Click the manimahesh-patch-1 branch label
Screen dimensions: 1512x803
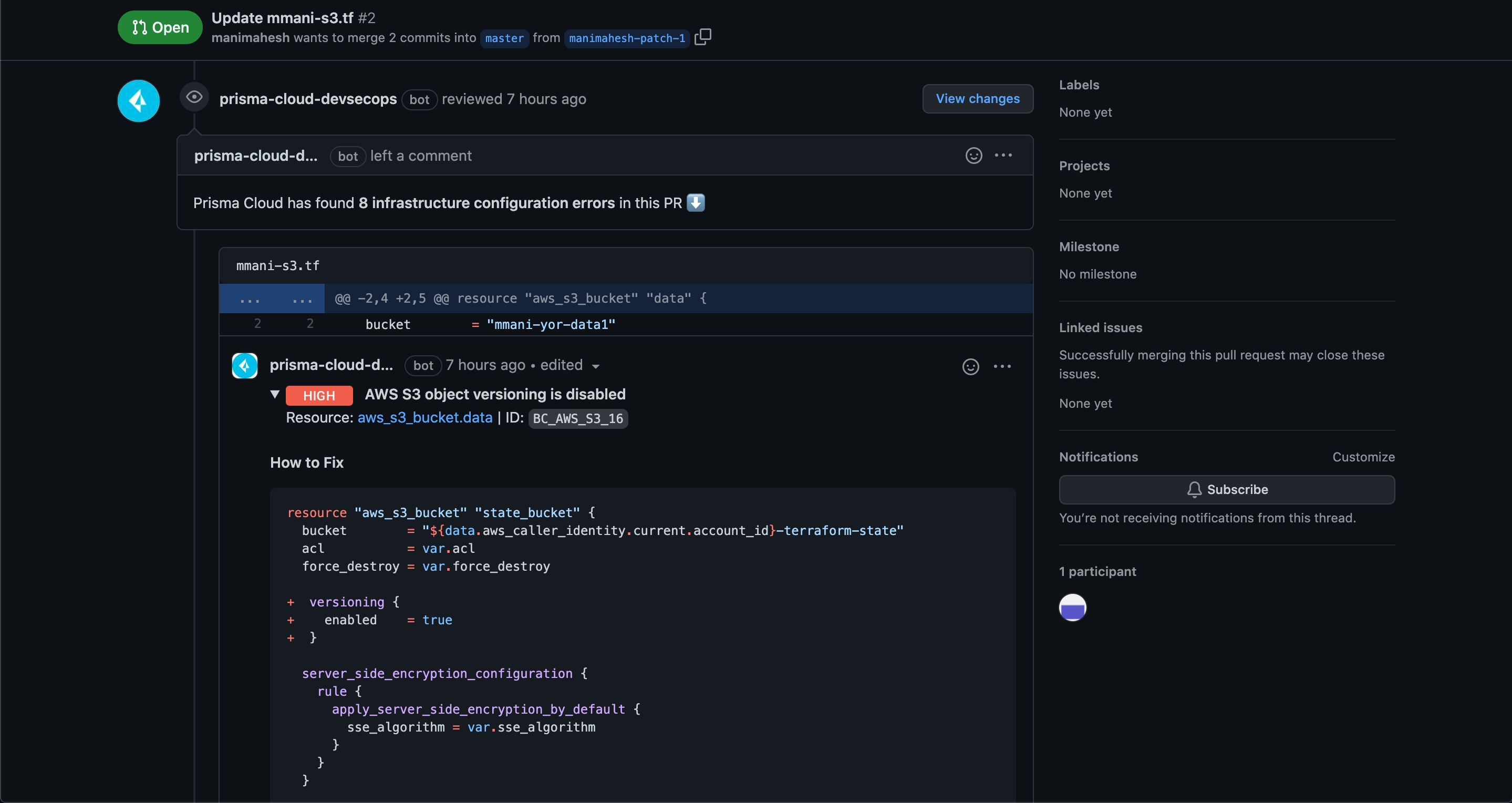click(626, 38)
